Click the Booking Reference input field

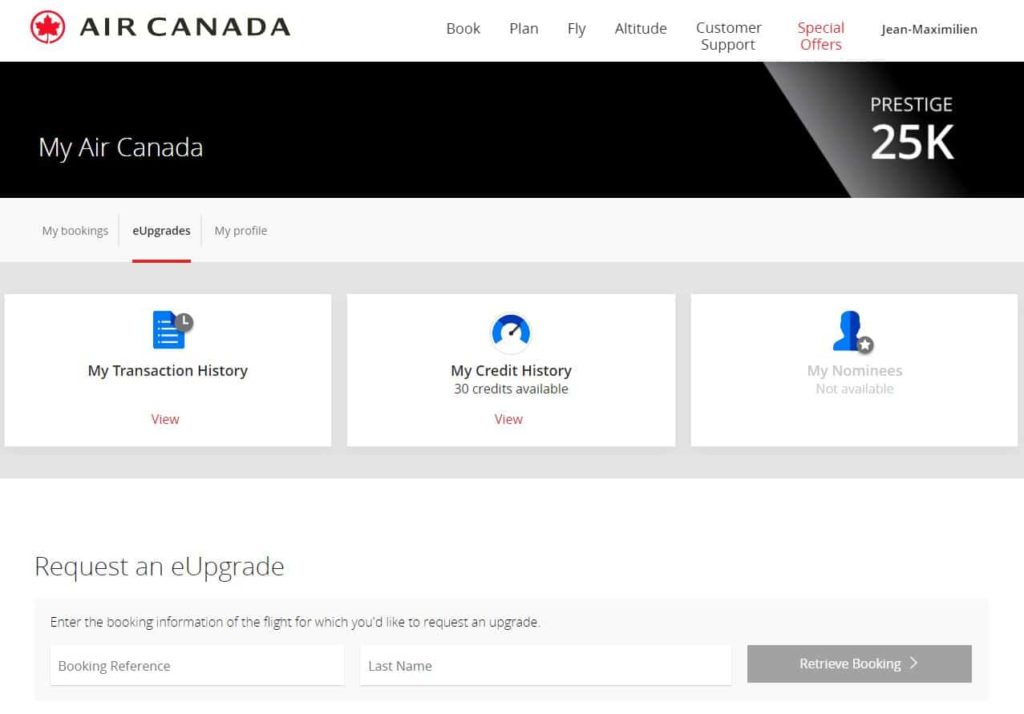[x=196, y=664]
